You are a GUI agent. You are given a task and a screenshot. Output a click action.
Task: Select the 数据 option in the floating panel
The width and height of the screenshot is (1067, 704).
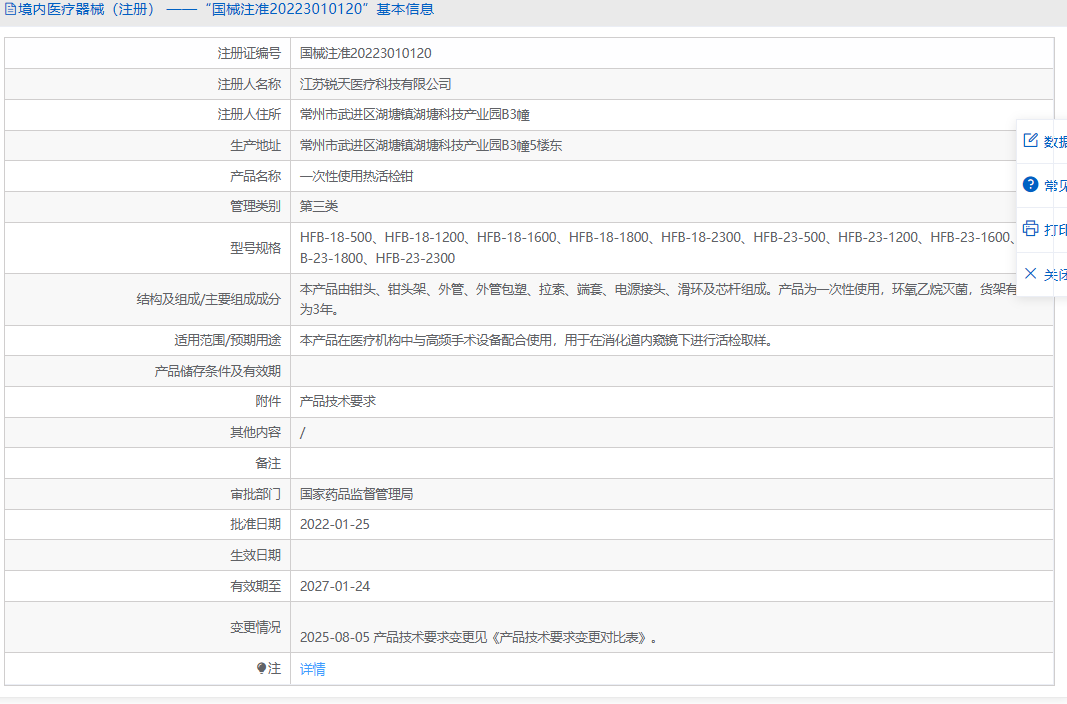pos(1055,141)
